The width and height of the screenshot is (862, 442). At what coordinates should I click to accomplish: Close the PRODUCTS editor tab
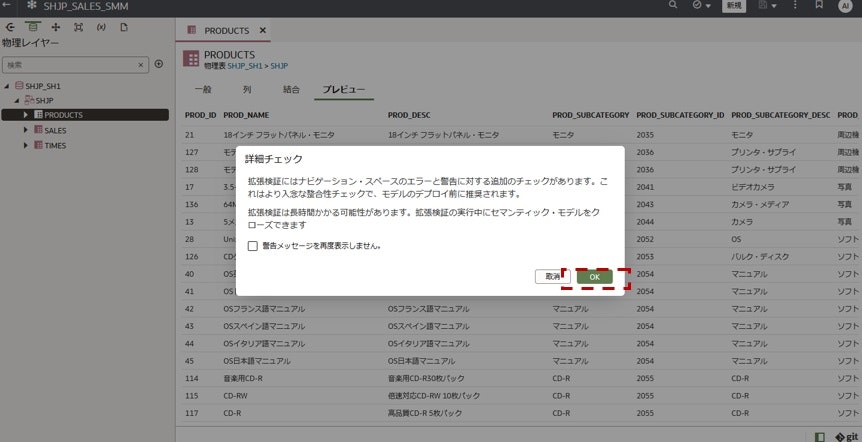click(263, 30)
